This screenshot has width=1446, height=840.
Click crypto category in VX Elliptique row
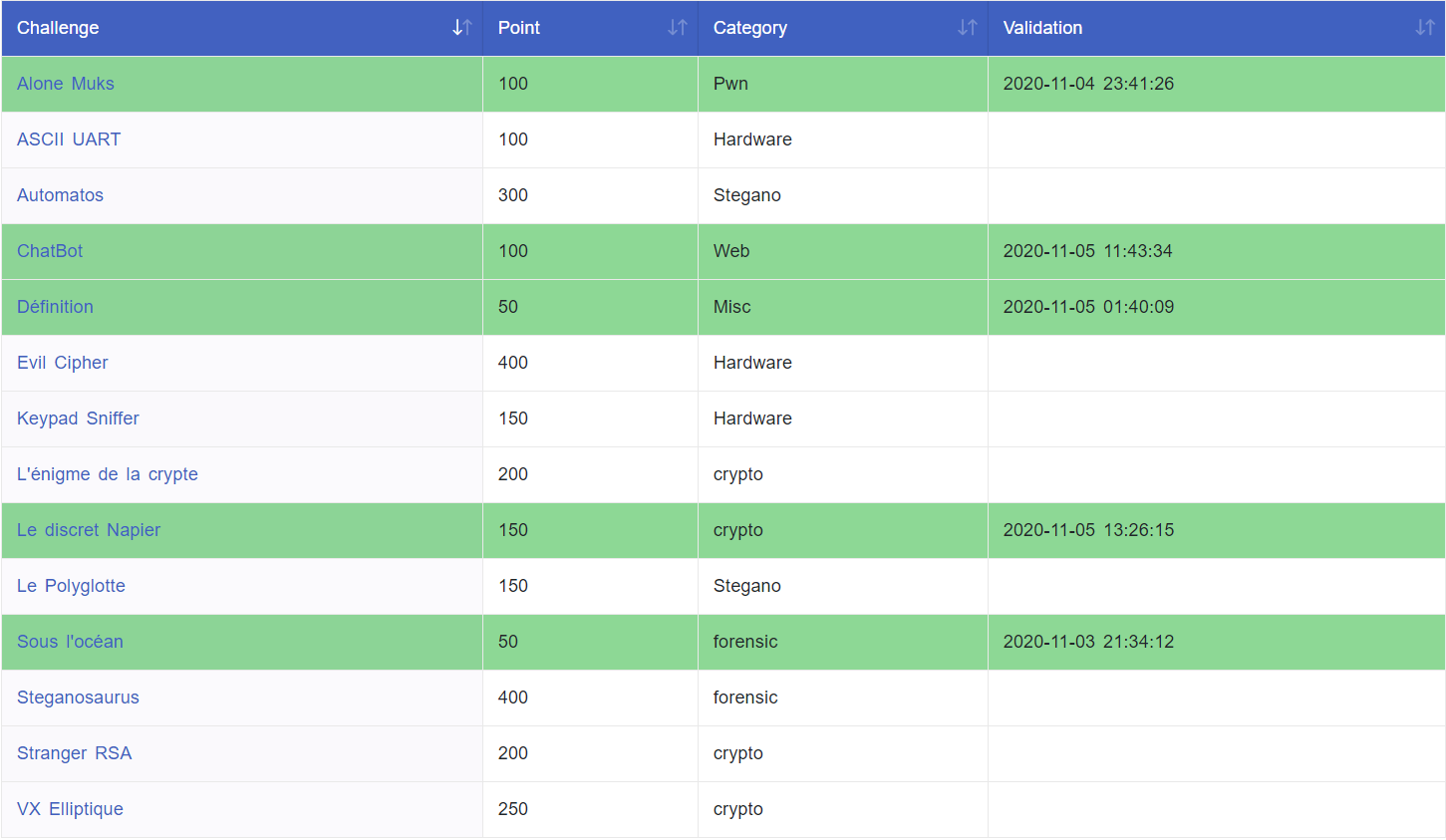tap(738, 809)
